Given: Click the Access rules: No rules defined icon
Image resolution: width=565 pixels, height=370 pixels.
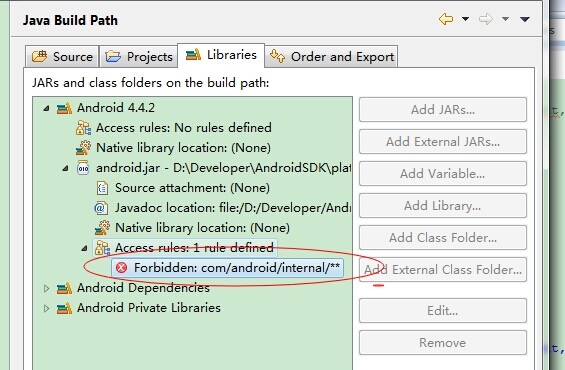Looking at the screenshot, I should click(83, 128).
